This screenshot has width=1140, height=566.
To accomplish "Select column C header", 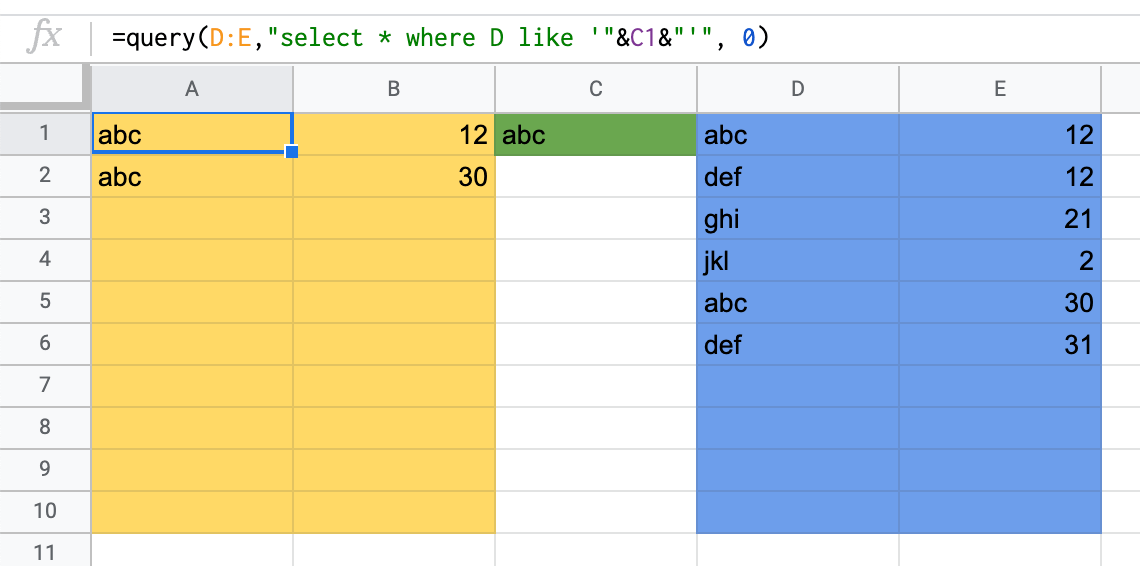I will (596, 89).
